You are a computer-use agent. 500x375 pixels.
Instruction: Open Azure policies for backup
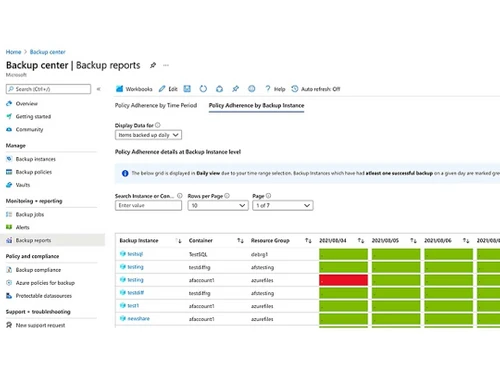[45, 283]
